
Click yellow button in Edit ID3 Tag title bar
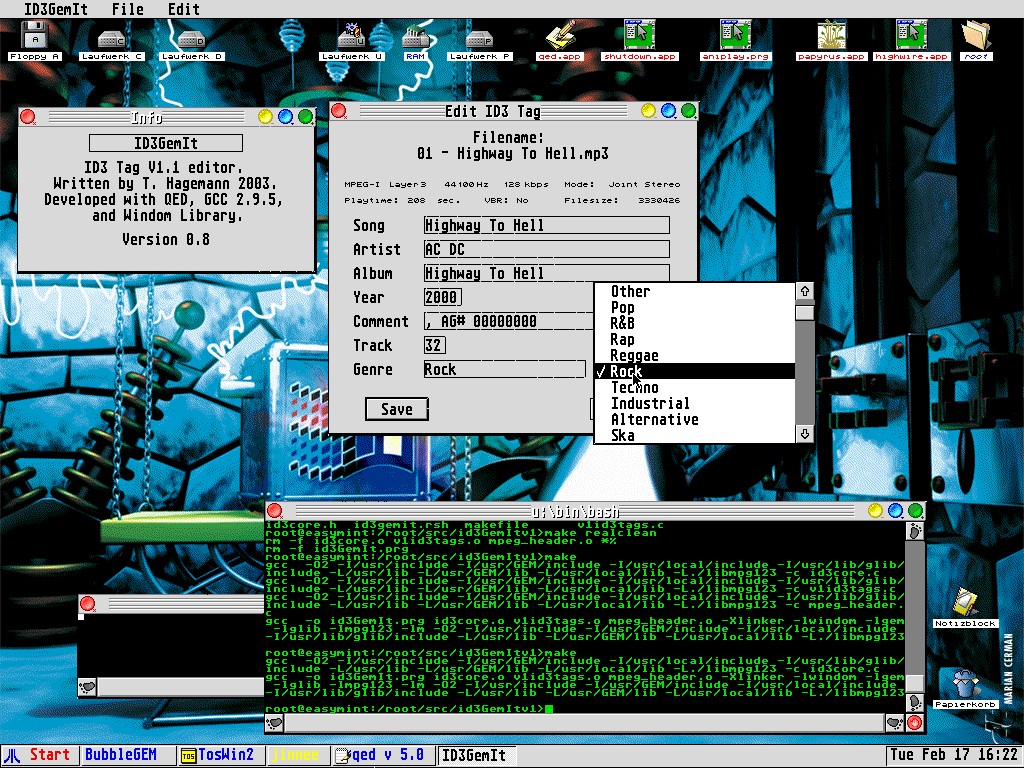tap(648, 111)
